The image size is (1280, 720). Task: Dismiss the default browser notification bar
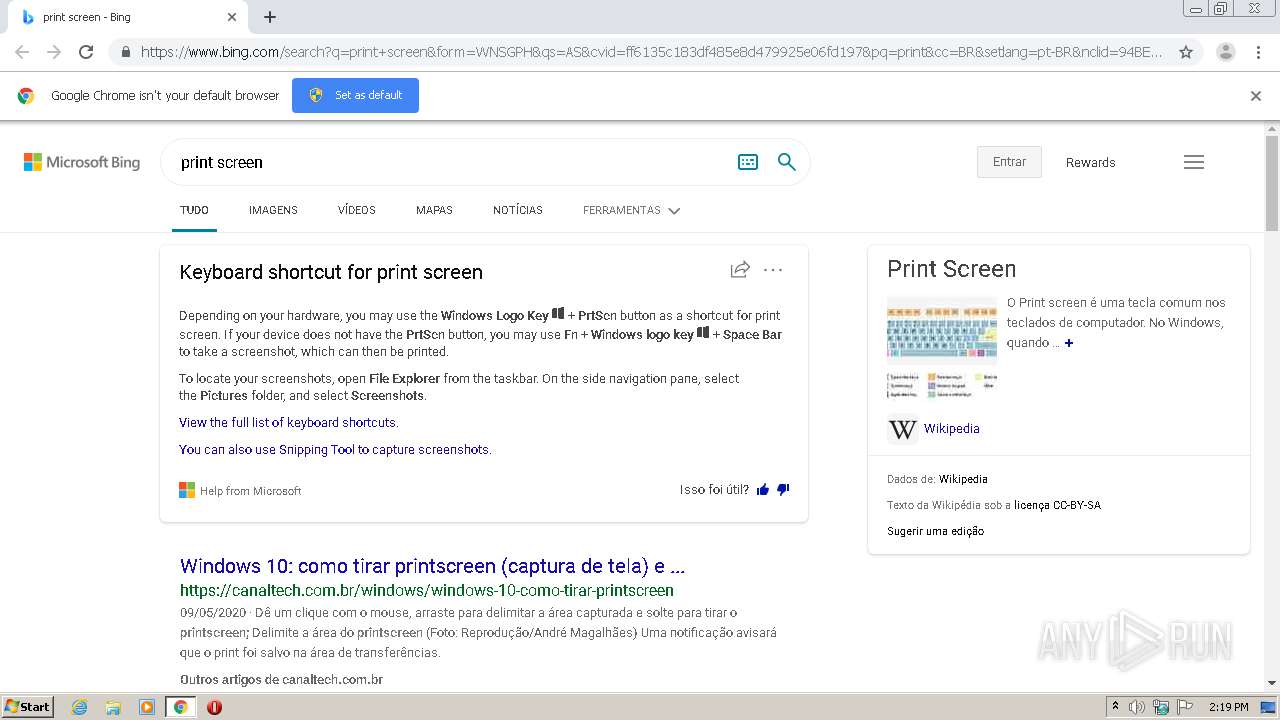tap(1256, 96)
